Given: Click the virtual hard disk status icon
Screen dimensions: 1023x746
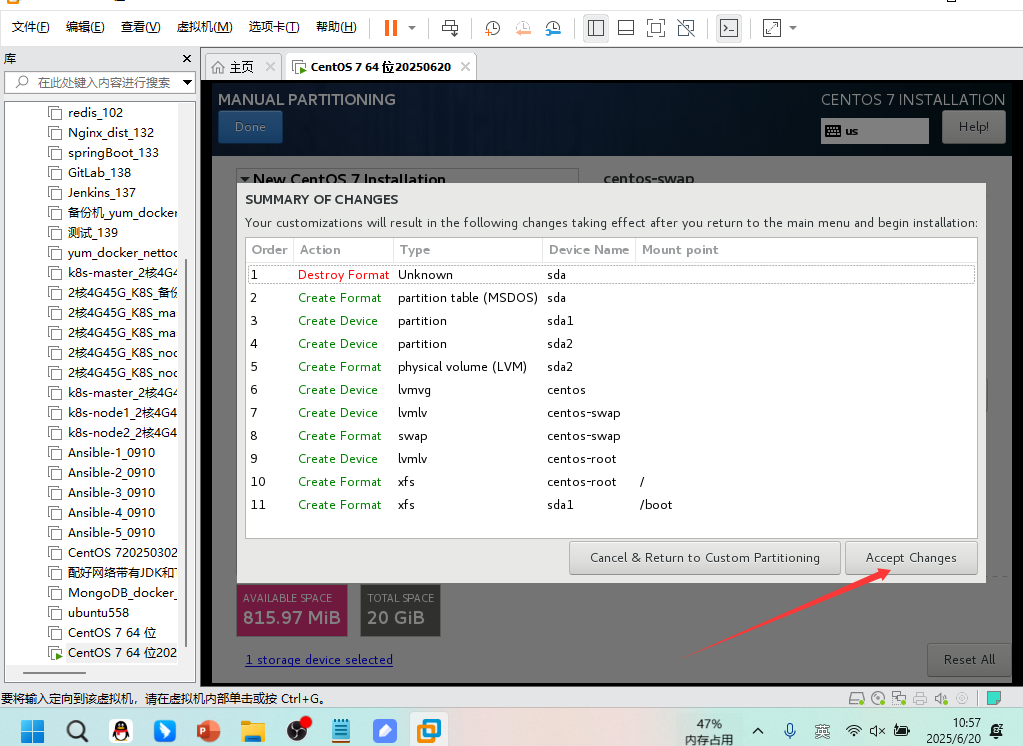Looking at the screenshot, I should point(857,697).
